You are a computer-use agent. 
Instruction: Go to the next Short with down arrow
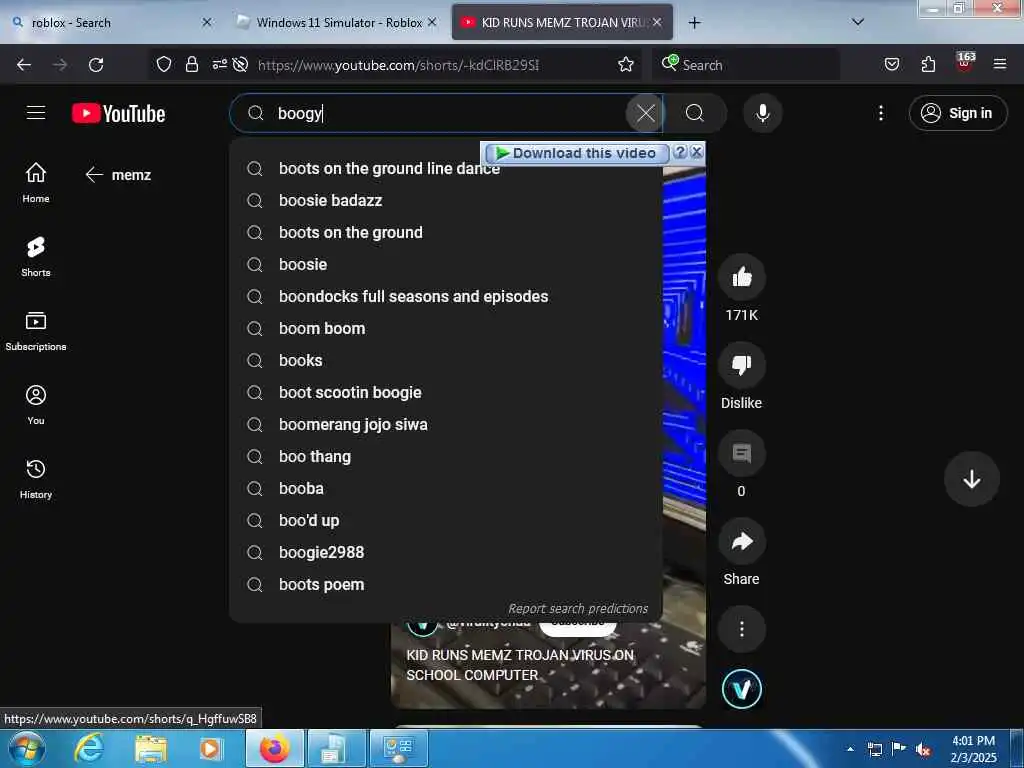tap(971, 479)
